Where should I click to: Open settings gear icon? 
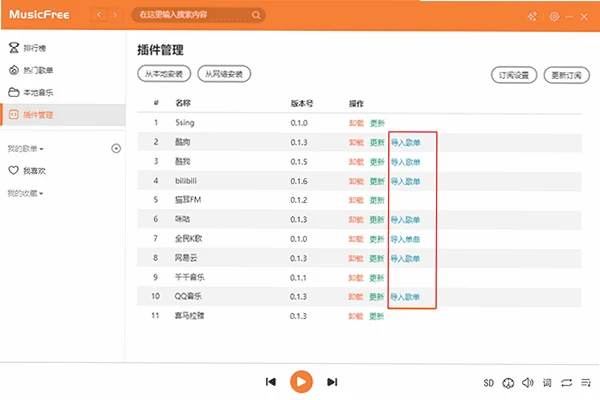pyautogui.click(x=554, y=16)
